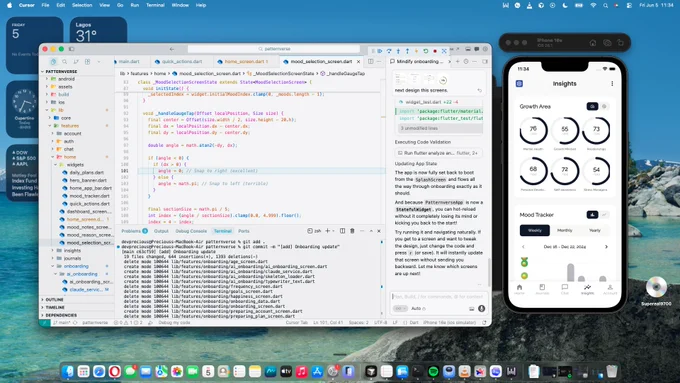Toggle Mood Tracker bar chart view button

pyautogui.click(x=592, y=214)
